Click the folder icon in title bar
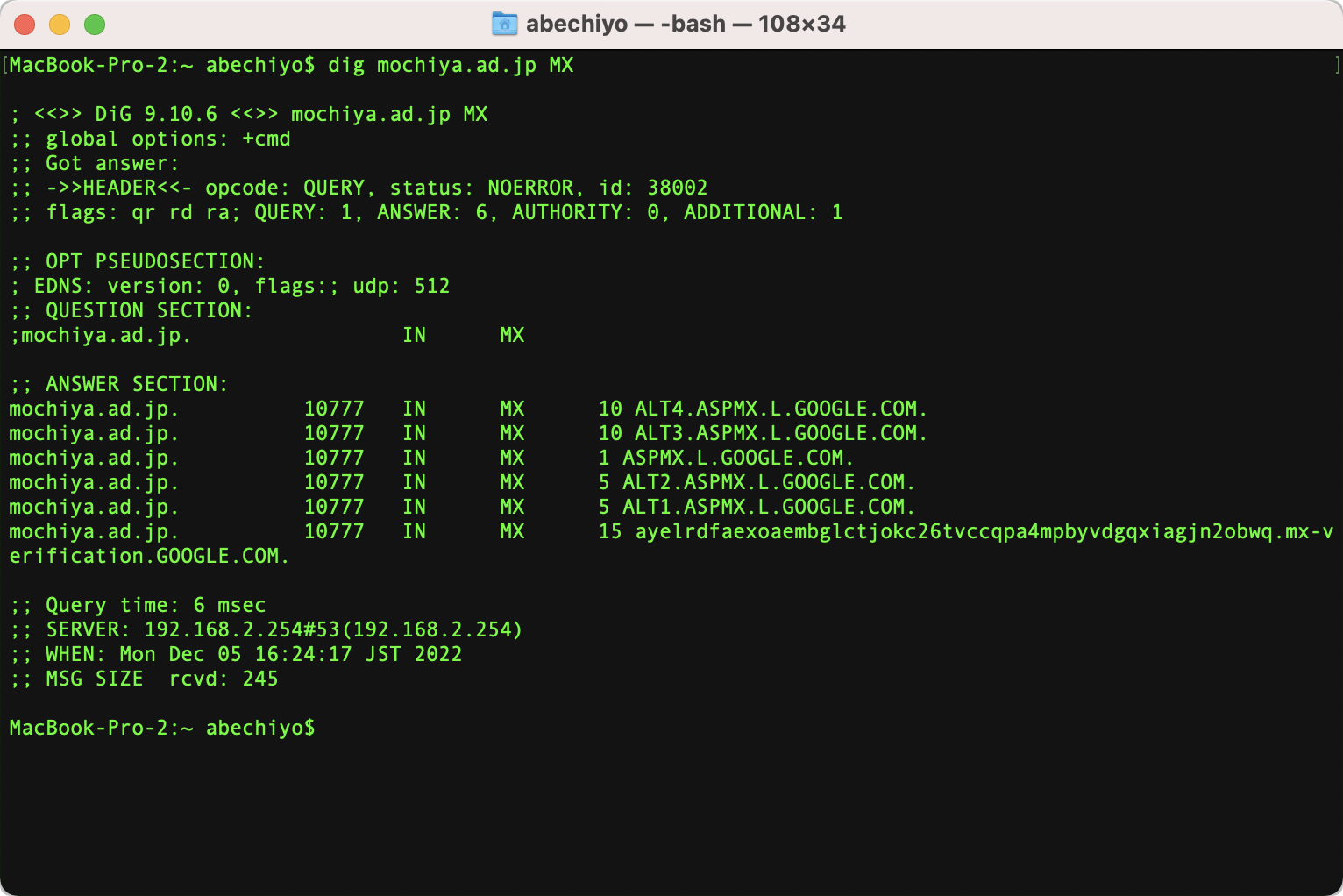 coord(505,24)
